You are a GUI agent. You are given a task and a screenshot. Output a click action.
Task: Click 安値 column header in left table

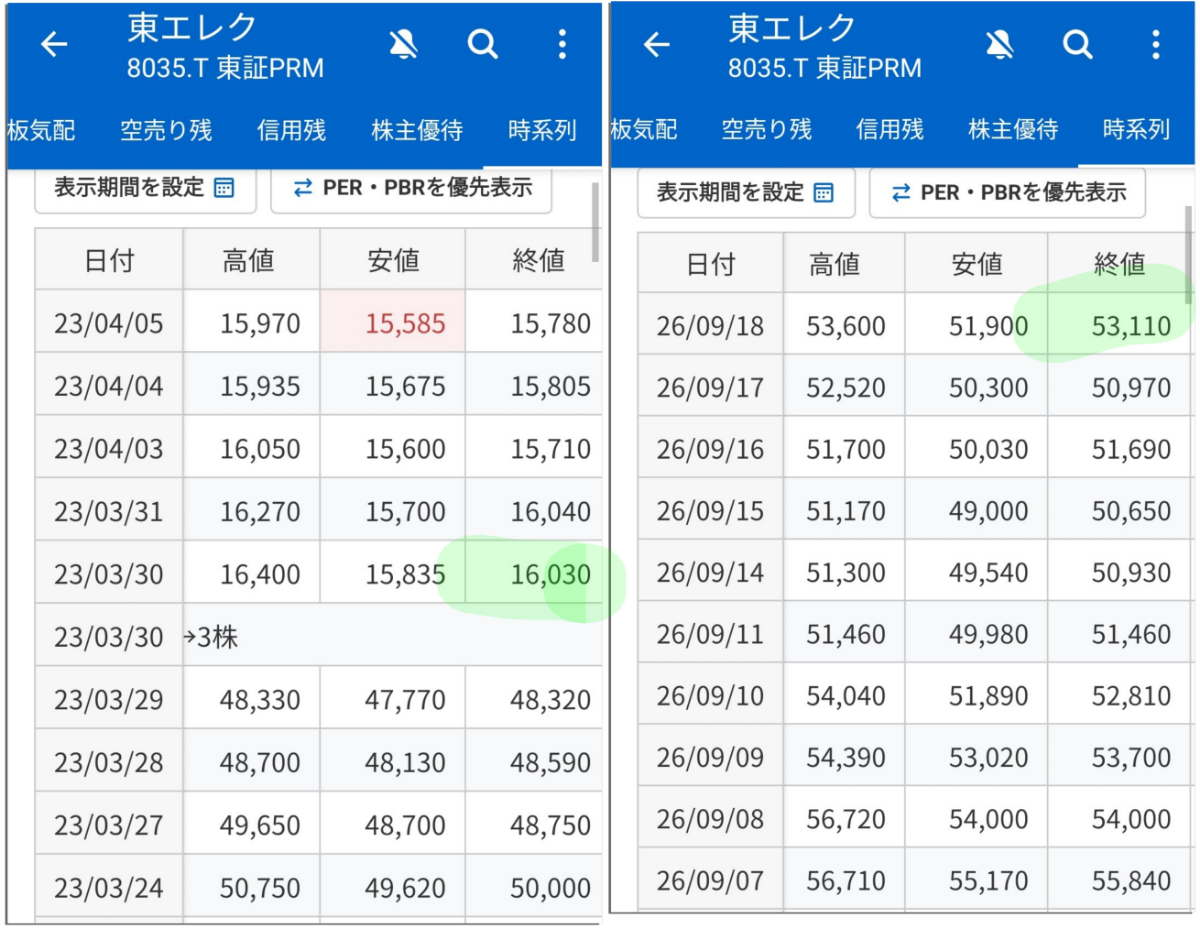point(393,260)
